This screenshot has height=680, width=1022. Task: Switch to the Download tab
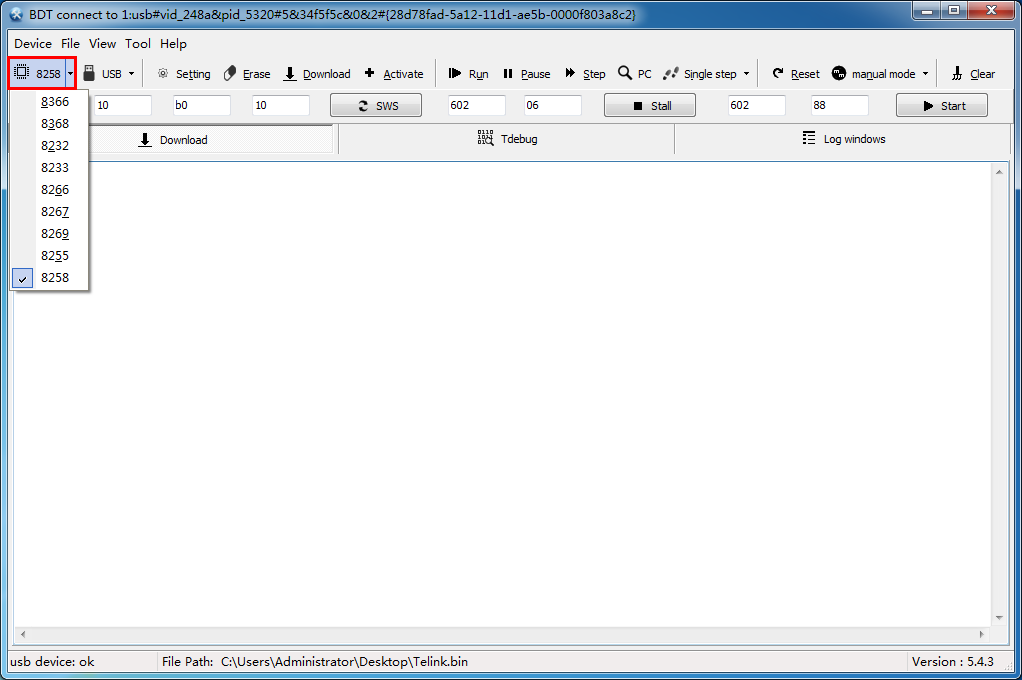coord(173,140)
